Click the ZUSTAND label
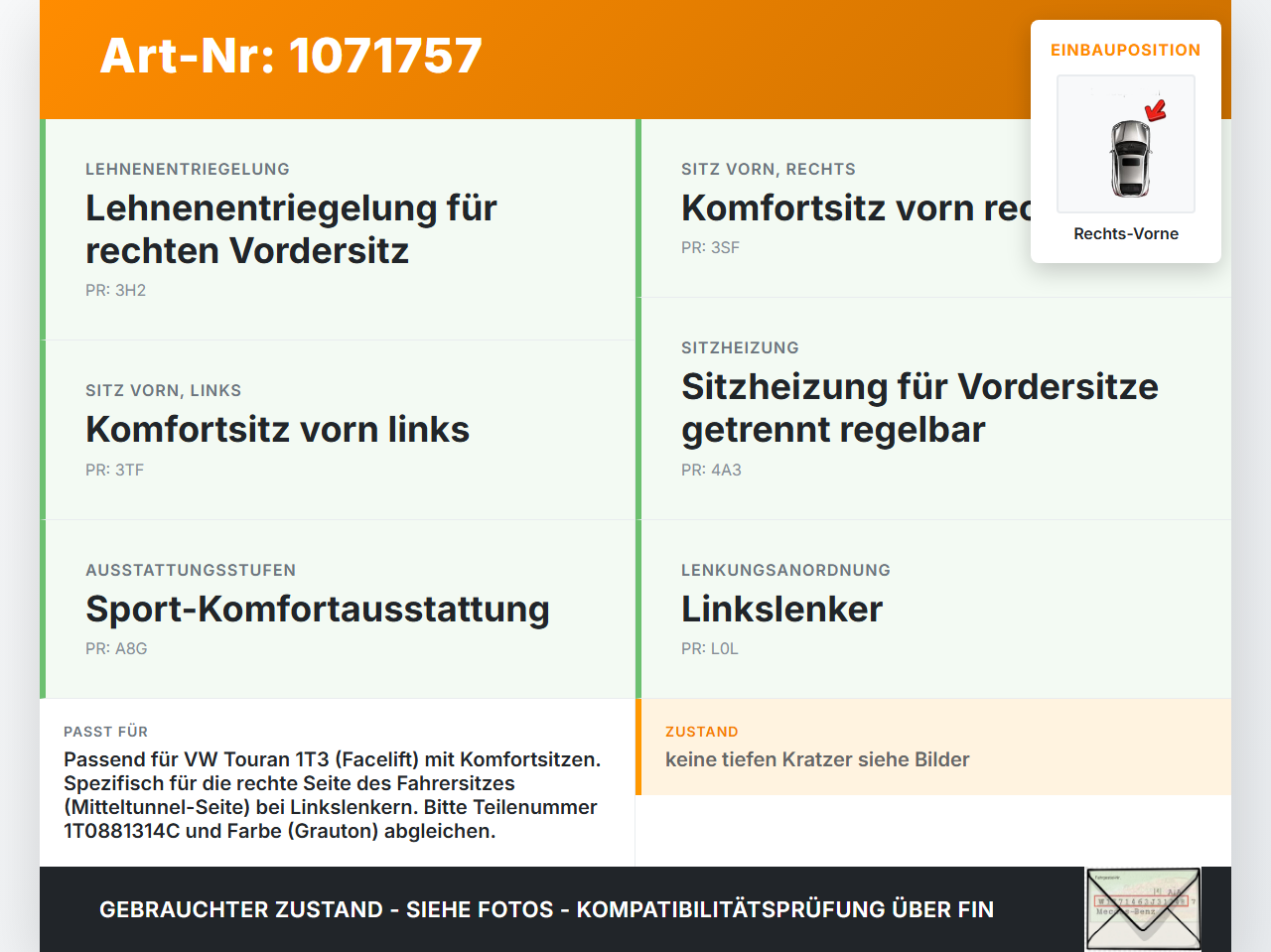Viewport: 1271px width, 952px height. pyautogui.click(x=702, y=732)
